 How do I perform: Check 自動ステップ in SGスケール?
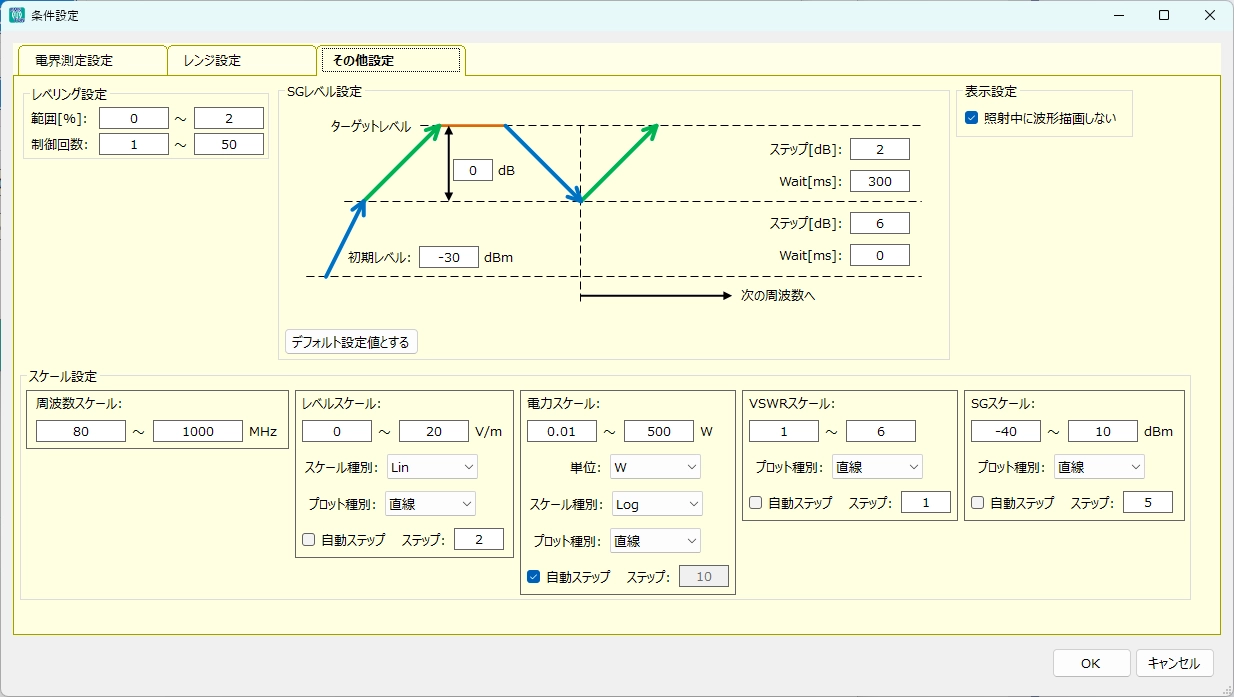click(x=978, y=503)
